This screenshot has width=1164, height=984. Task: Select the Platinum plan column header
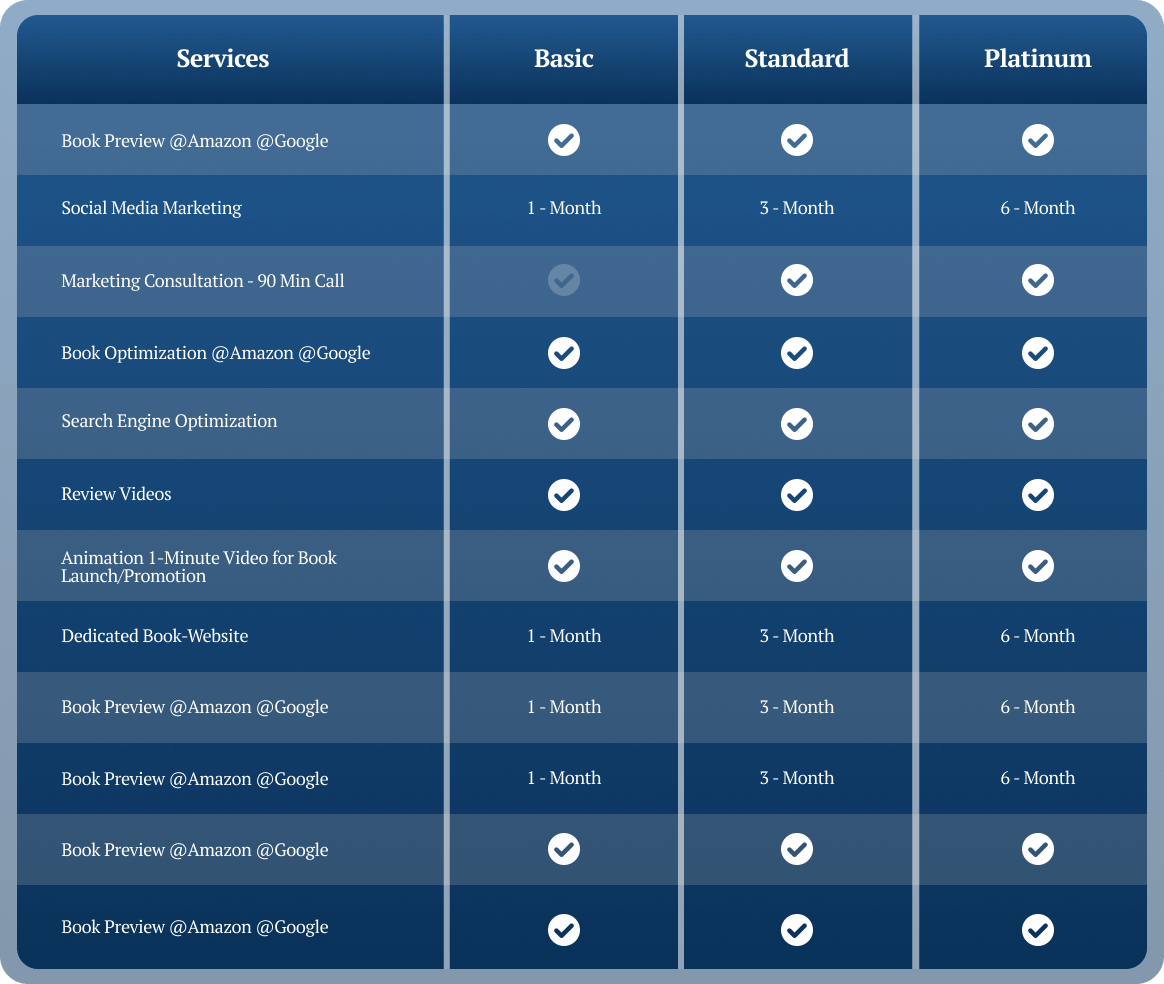click(x=1037, y=59)
